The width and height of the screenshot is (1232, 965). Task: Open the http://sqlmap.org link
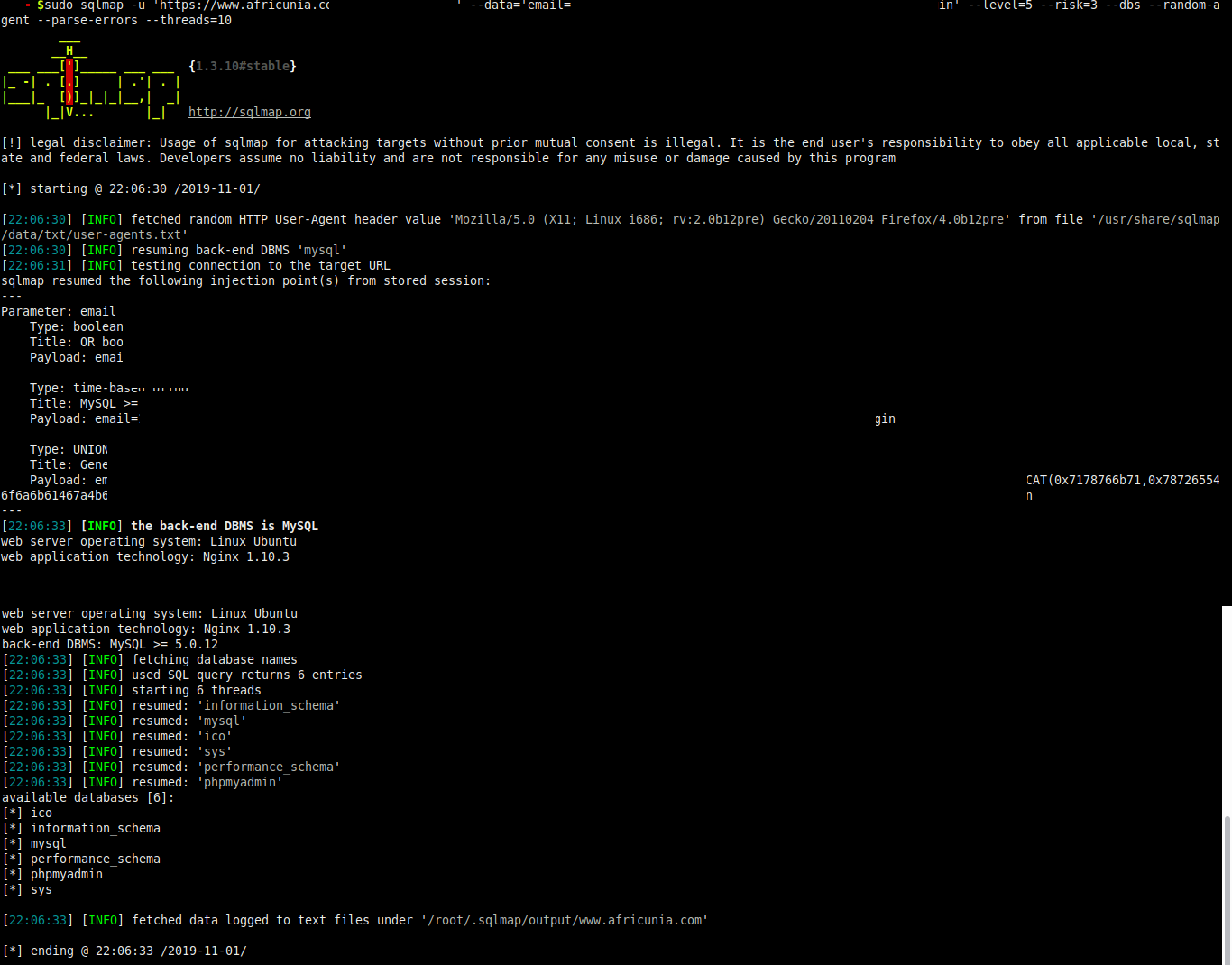250,112
